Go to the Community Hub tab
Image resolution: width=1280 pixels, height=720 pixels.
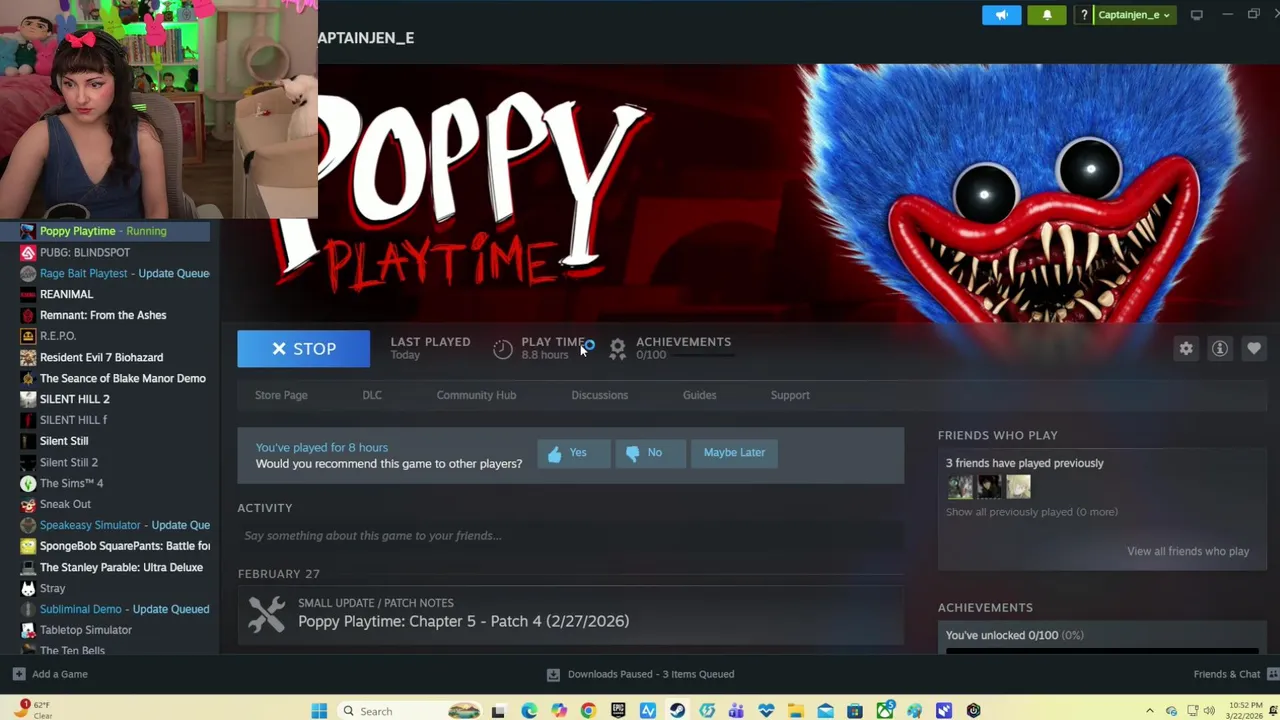[x=476, y=395]
